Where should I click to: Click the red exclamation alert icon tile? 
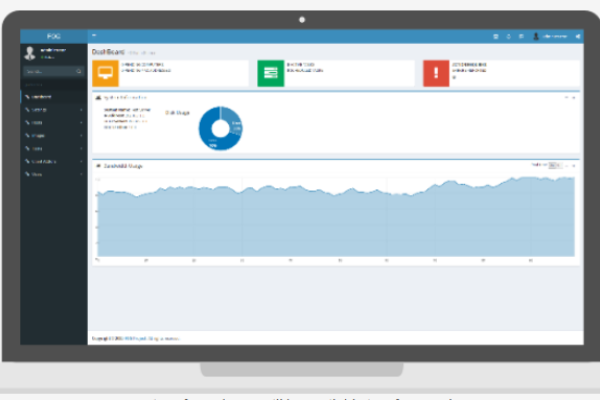[x=435, y=73]
